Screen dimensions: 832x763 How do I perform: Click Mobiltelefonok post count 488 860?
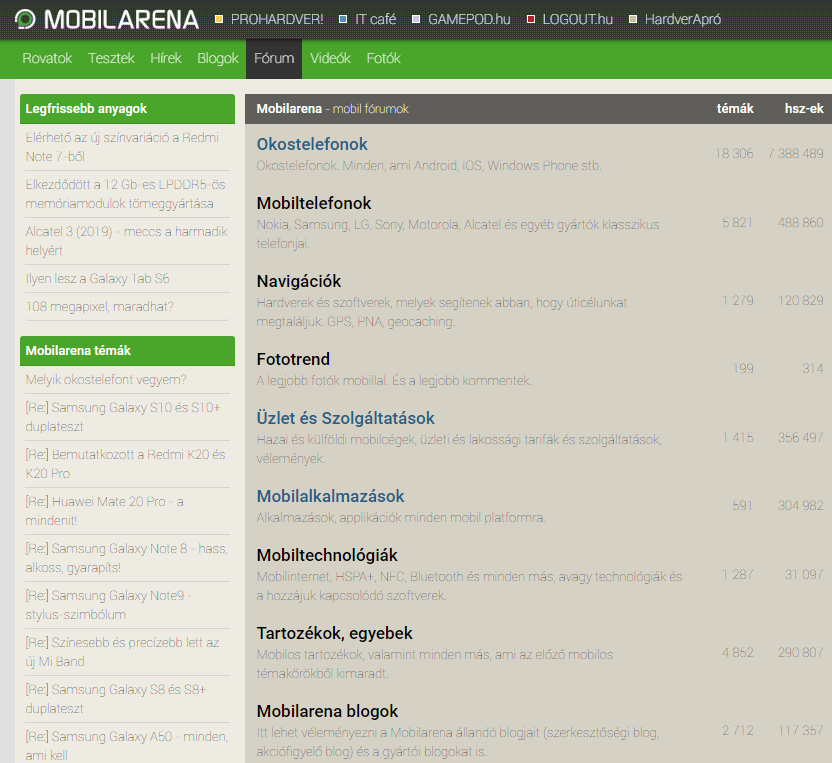pyautogui.click(x=801, y=223)
